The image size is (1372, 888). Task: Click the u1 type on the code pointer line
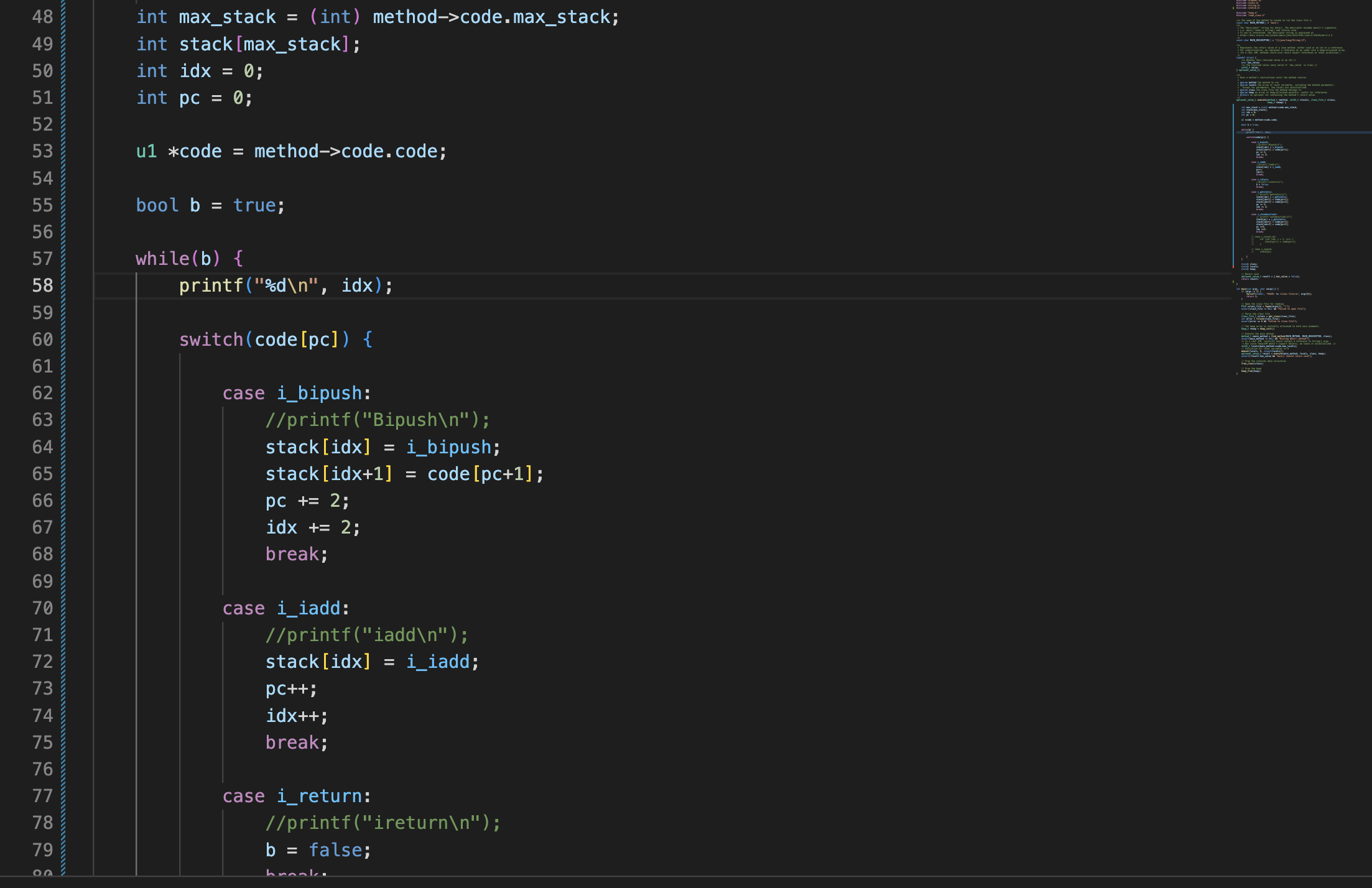(146, 151)
